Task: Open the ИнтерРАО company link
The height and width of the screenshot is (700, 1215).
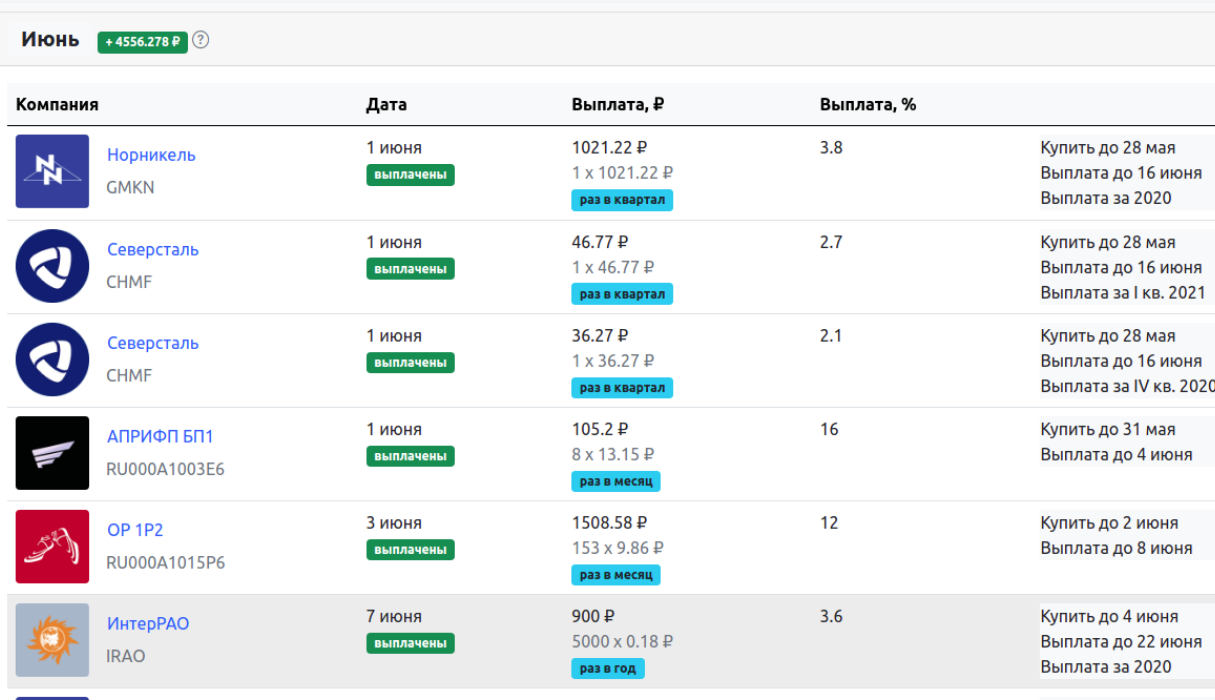Action: (148, 624)
